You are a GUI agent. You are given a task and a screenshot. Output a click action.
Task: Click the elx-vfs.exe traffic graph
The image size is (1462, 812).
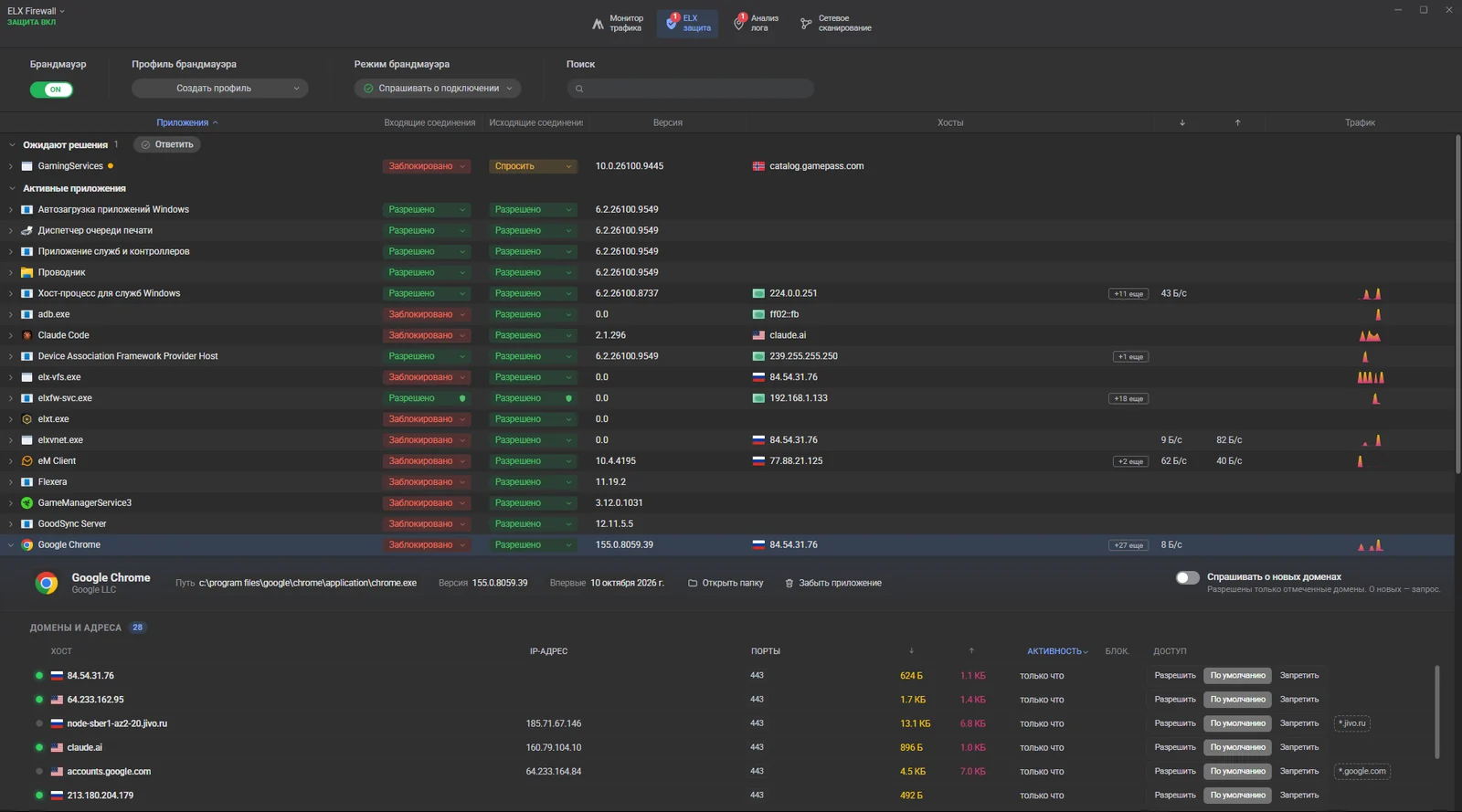pyautogui.click(x=1371, y=377)
